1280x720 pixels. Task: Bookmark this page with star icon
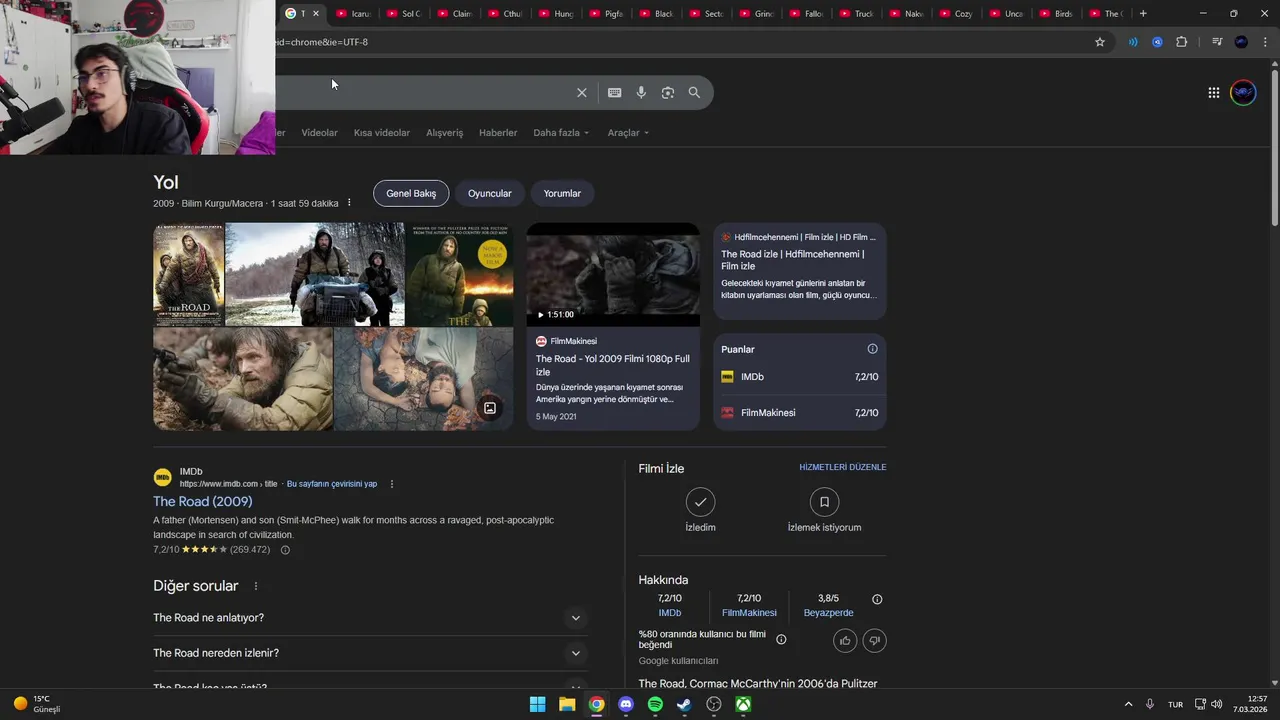1100,42
